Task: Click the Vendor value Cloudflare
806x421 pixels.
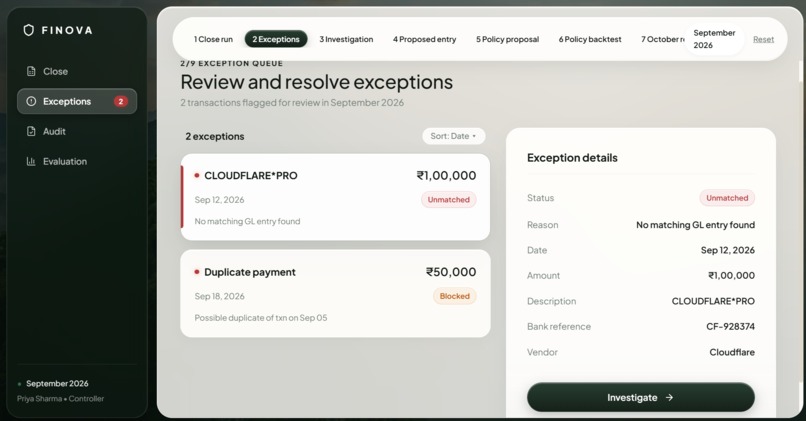Action: coord(732,352)
